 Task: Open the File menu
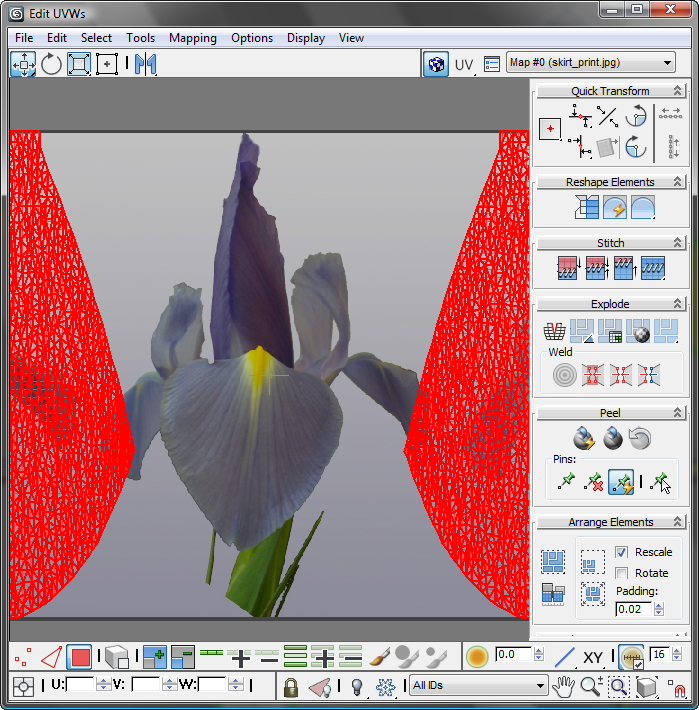[x=24, y=38]
